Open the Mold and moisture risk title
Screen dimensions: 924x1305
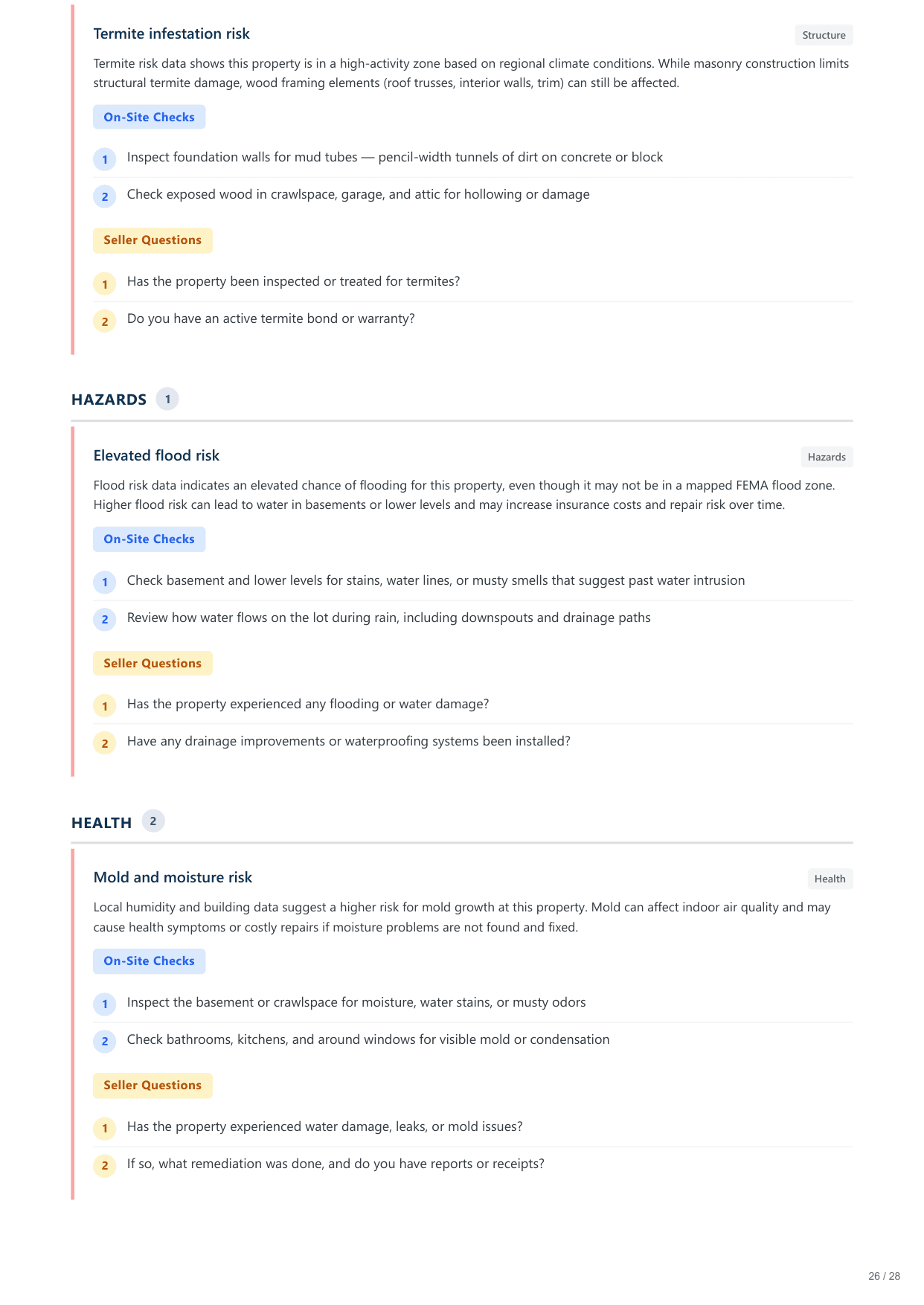pyautogui.click(x=173, y=877)
